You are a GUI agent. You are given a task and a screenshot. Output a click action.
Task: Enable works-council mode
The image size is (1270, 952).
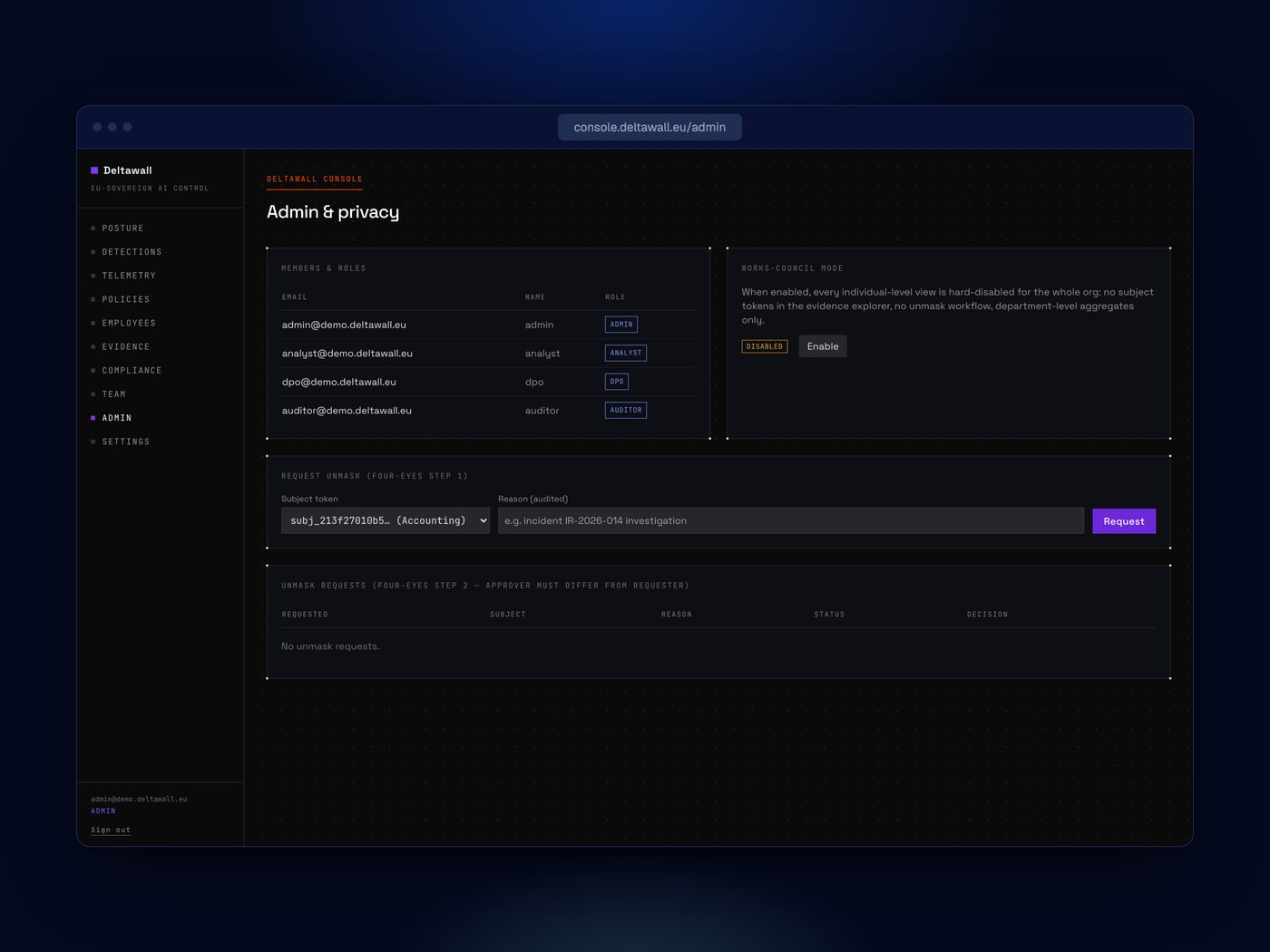[x=823, y=346]
